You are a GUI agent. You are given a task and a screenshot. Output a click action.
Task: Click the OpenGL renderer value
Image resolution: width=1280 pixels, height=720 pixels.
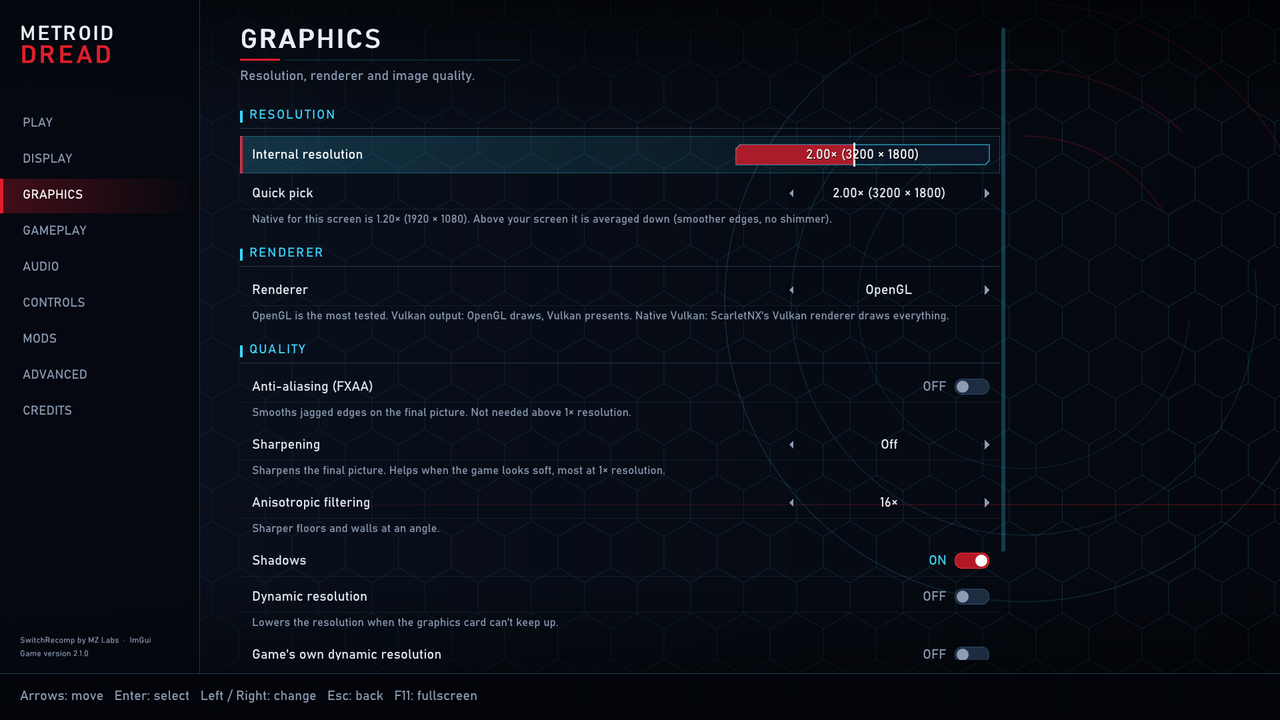point(888,290)
